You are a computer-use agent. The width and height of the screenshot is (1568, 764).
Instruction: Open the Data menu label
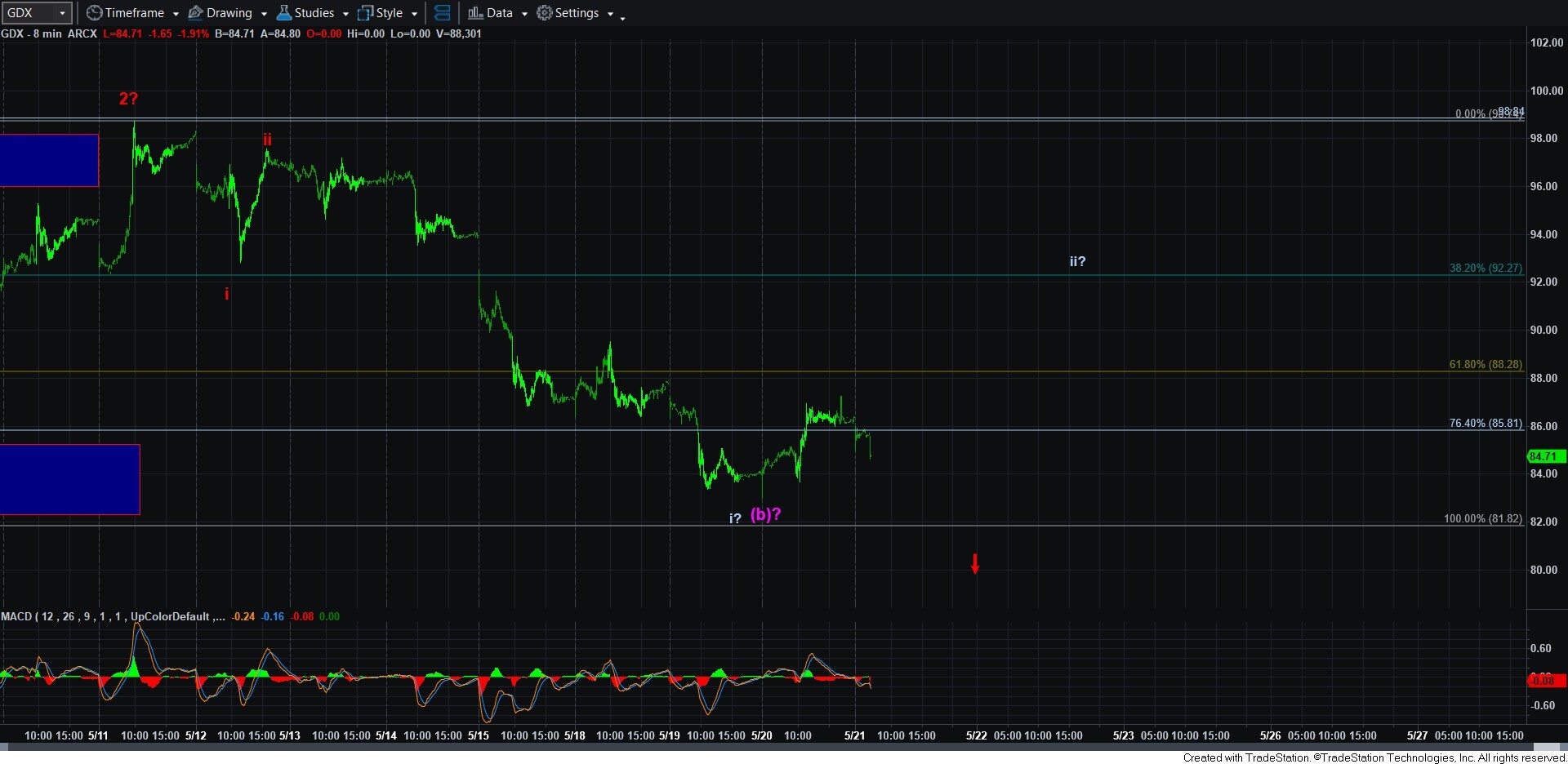(x=500, y=13)
